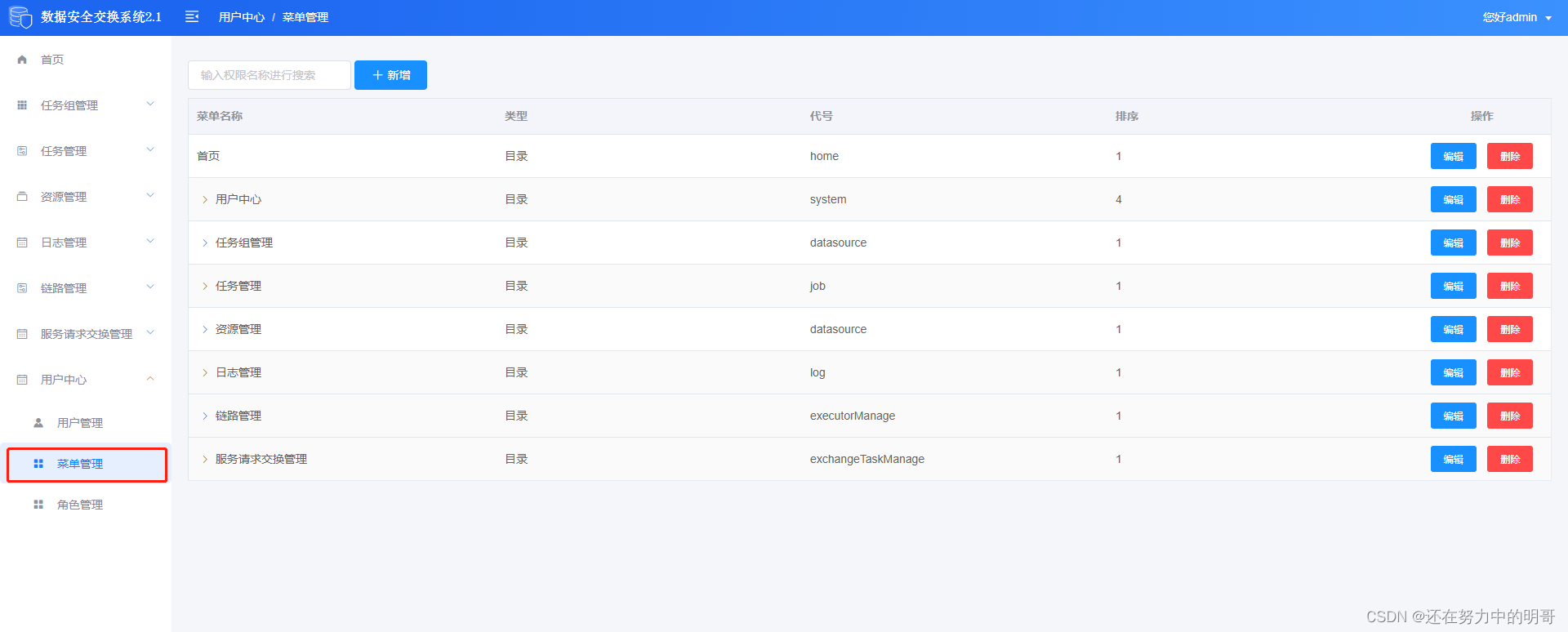The image size is (1568, 632).
Task: Collapse 用户中心 sidebar submenu arrow
Action: 150,379
